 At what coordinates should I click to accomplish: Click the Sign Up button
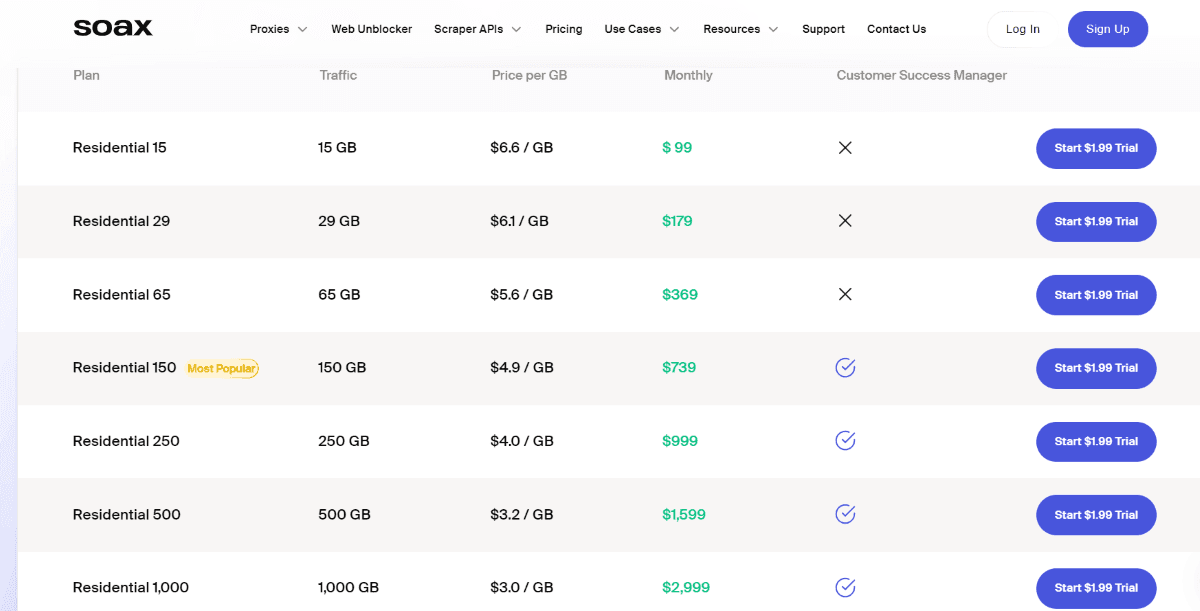click(x=1108, y=29)
